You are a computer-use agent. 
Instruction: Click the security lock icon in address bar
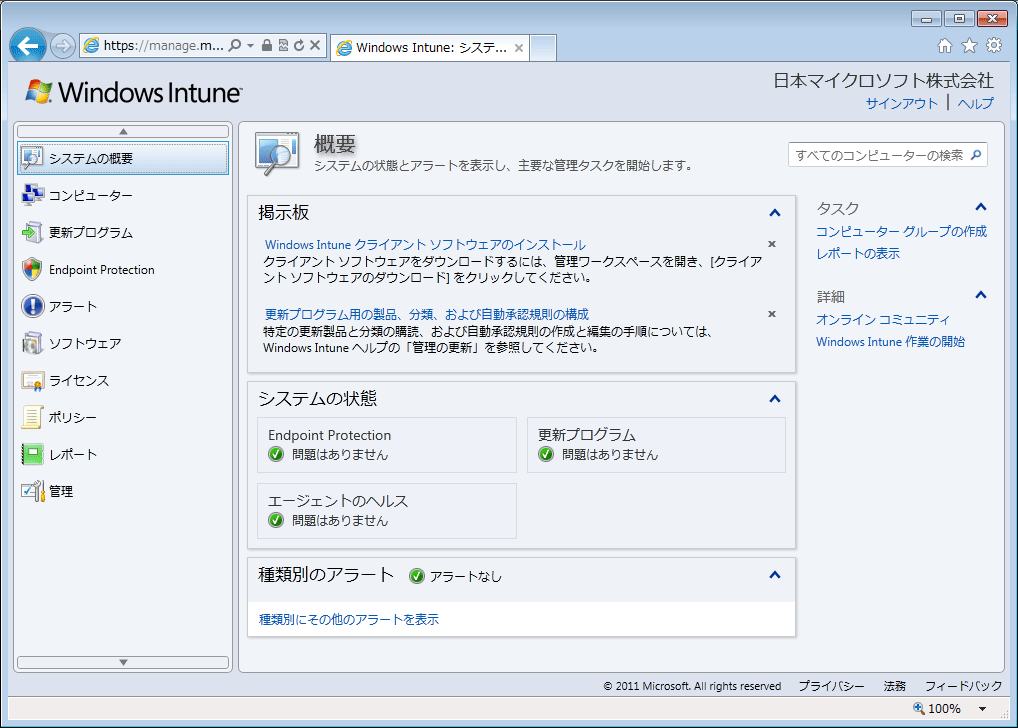tap(266, 45)
